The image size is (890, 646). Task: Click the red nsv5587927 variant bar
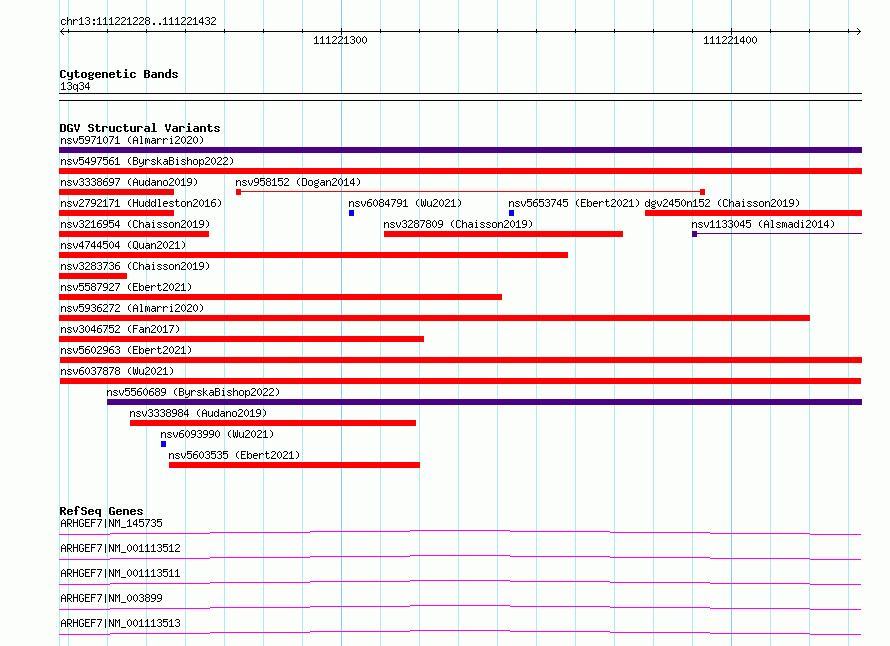pos(280,297)
